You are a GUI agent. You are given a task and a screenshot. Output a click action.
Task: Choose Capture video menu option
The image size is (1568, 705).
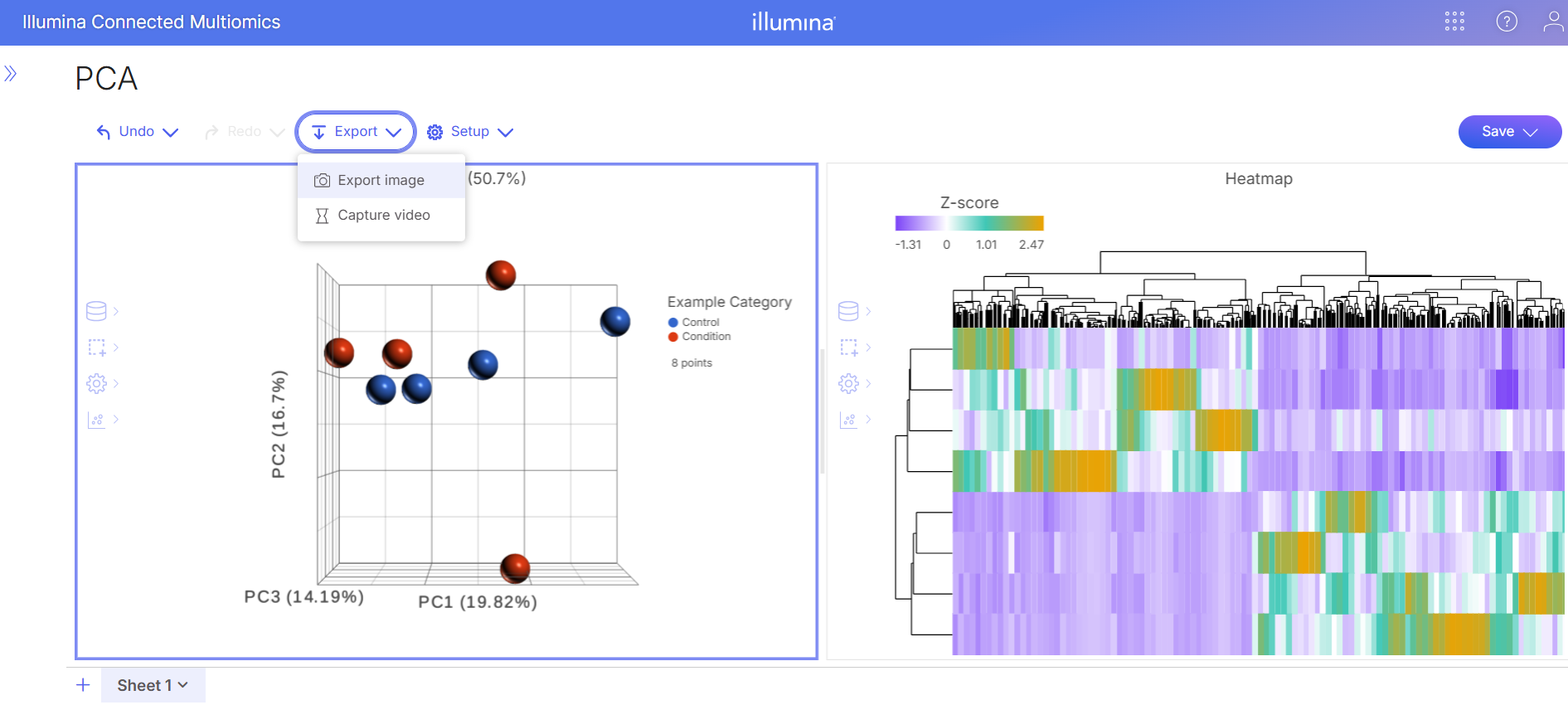tap(383, 216)
